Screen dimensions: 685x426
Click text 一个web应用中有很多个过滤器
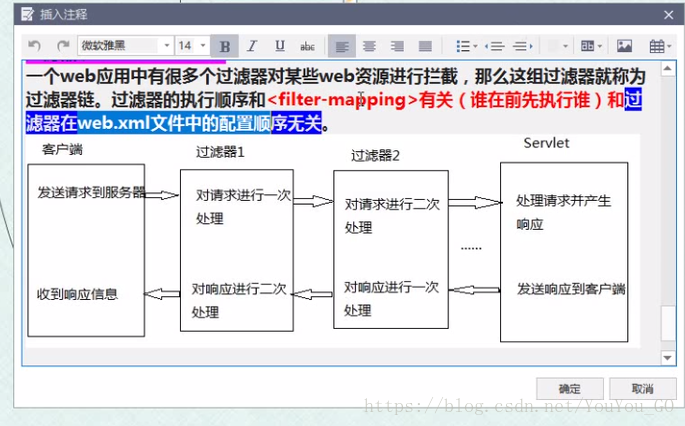(146, 76)
